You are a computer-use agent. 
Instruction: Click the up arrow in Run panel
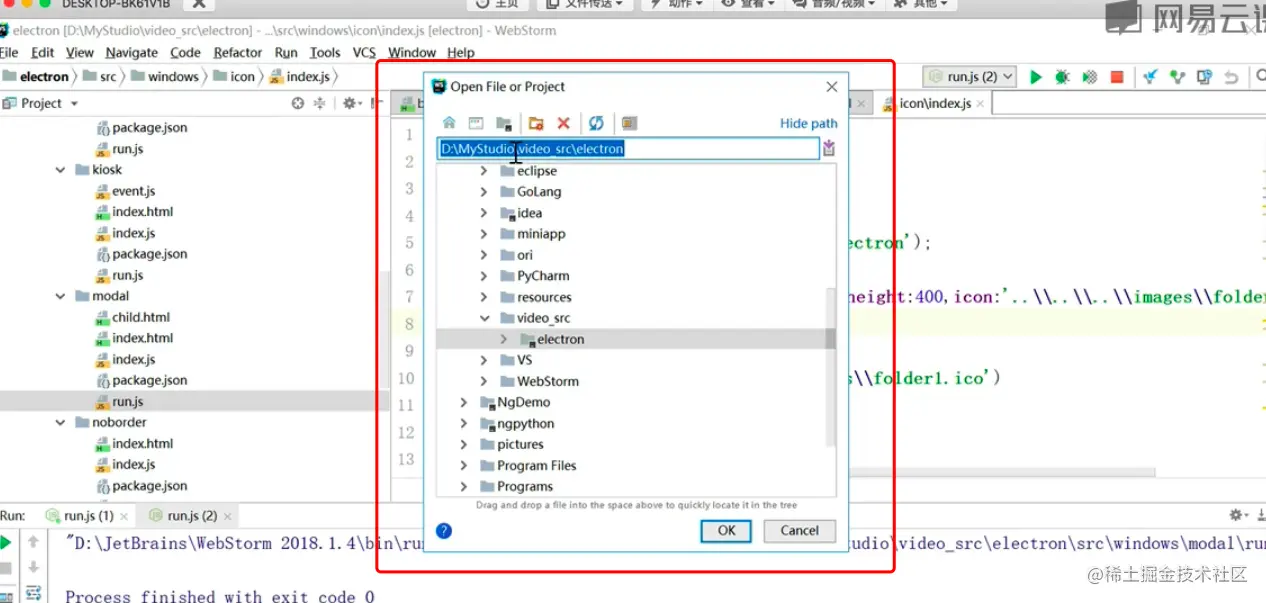click(x=33, y=543)
